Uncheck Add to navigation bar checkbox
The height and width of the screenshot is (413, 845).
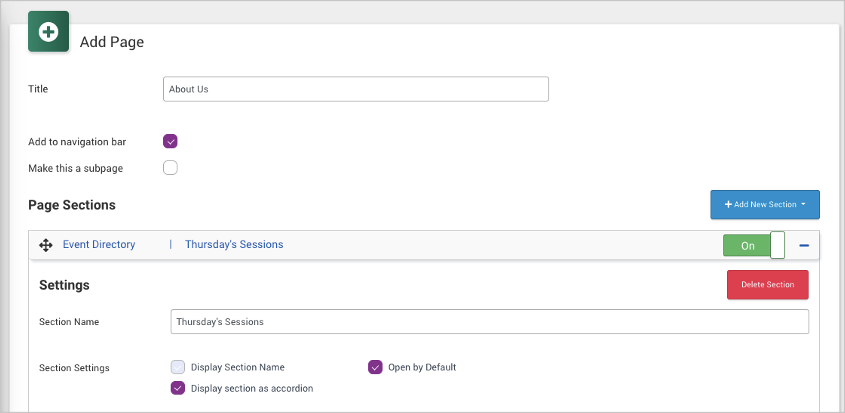pyautogui.click(x=170, y=142)
